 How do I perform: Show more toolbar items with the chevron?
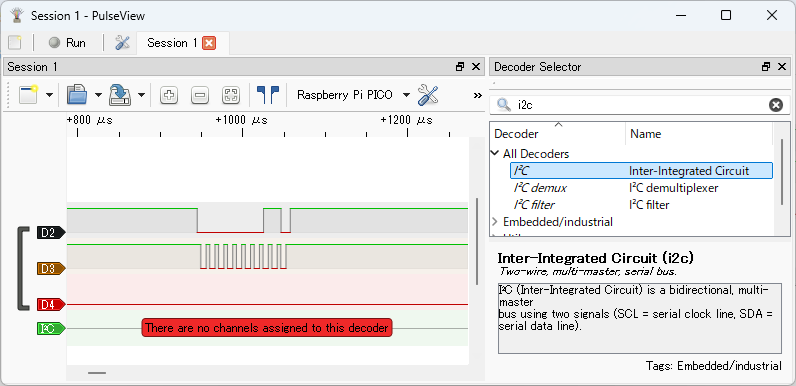click(477, 95)
